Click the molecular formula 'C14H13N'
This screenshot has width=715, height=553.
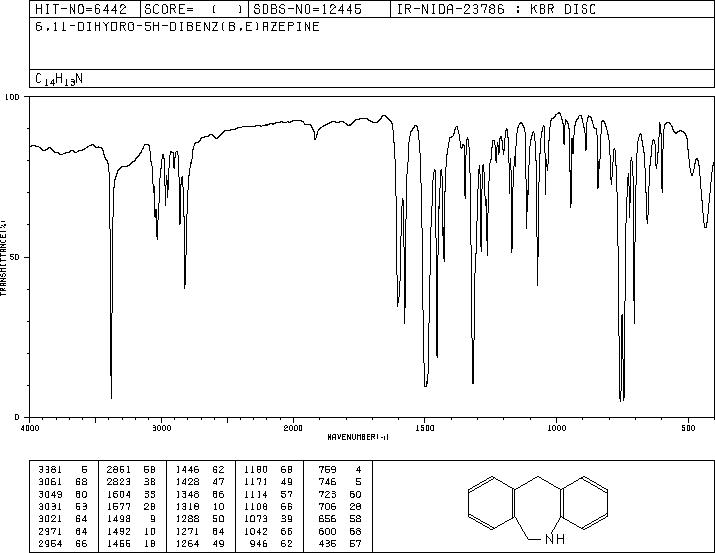[59, 79]
